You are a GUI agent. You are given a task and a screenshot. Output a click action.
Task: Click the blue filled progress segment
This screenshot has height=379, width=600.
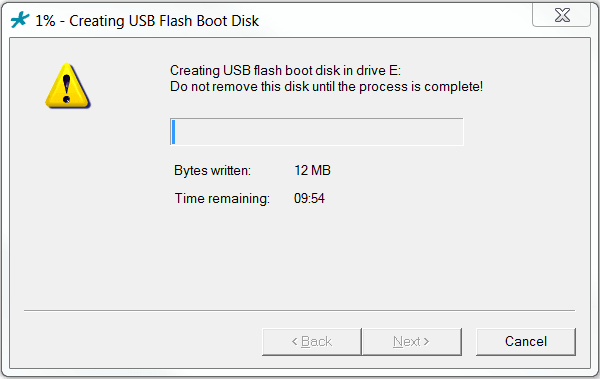pos(173,132)
